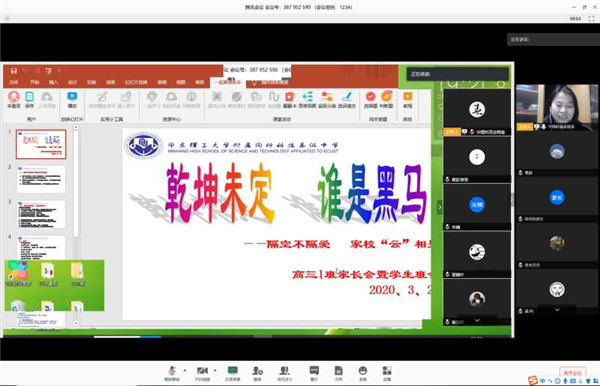Open the members list icon

click(x=284, y=373)
